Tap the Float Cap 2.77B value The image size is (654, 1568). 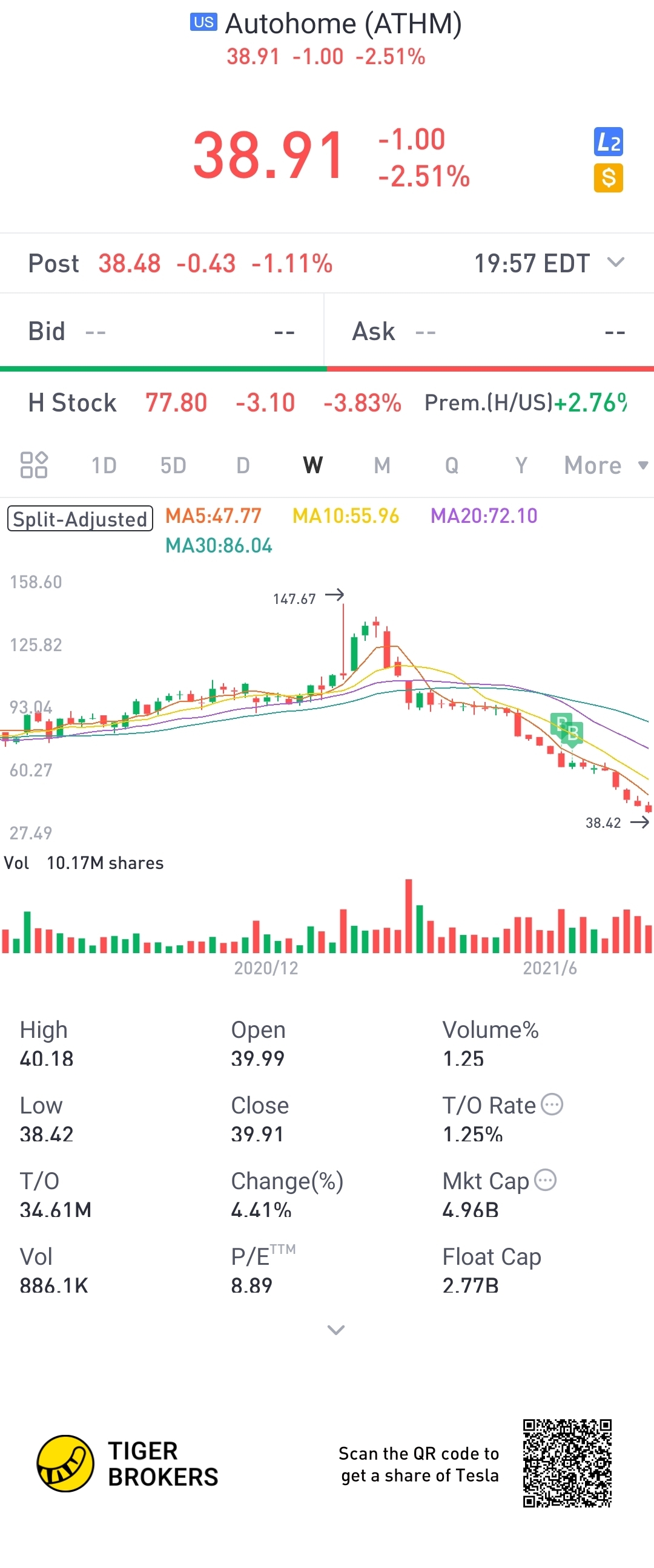click(x=471, y=1285)
